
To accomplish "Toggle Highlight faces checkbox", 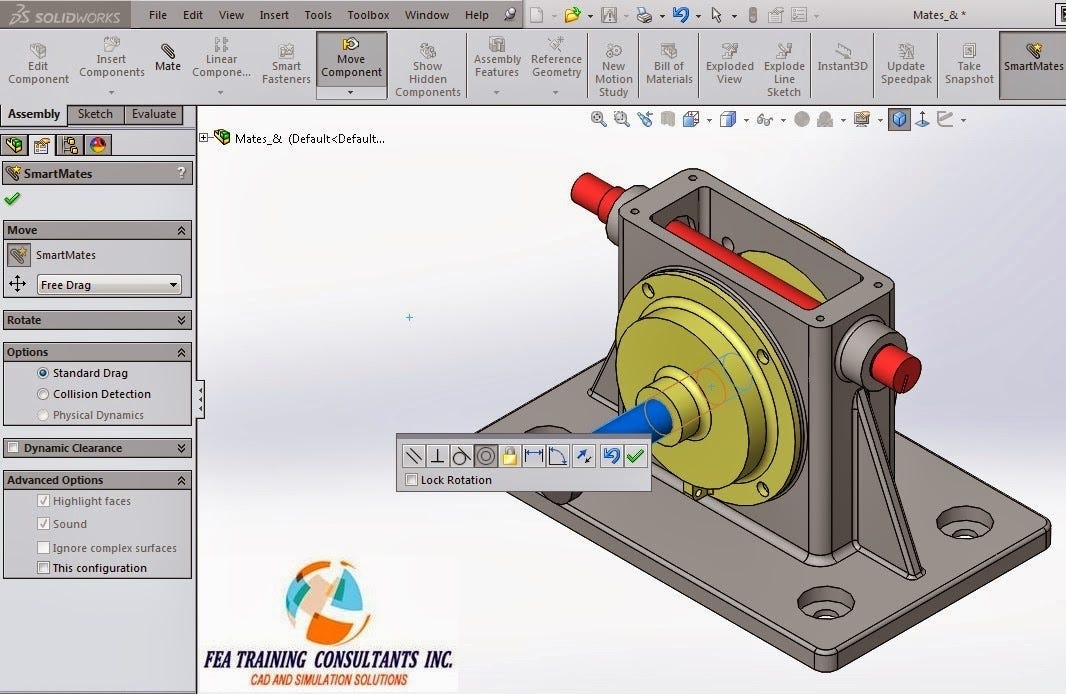I will pos(44,501).
